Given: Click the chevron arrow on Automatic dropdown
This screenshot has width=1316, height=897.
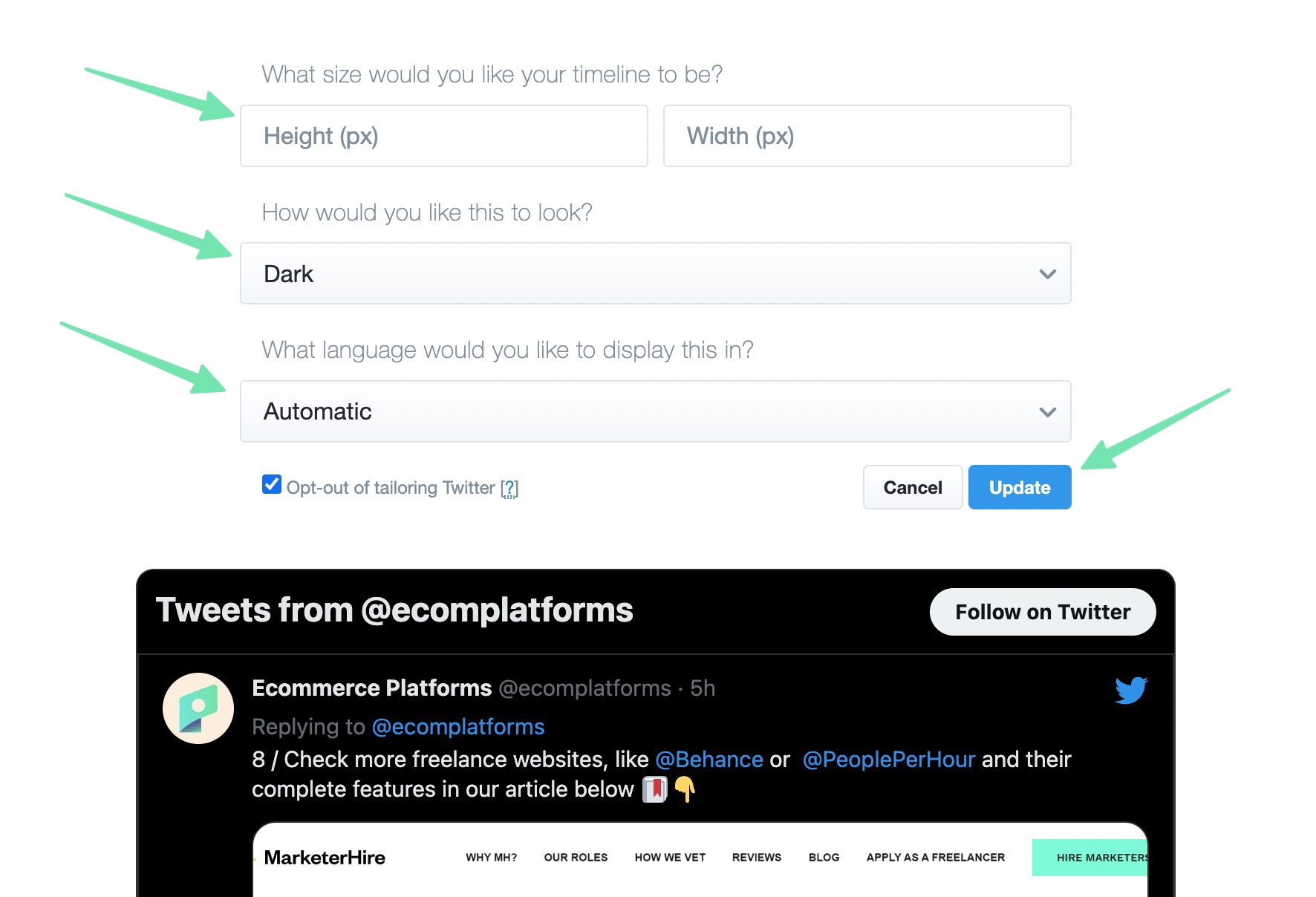Looking at the screenshot, I should pyautogui.click(x=1047, y=412).
